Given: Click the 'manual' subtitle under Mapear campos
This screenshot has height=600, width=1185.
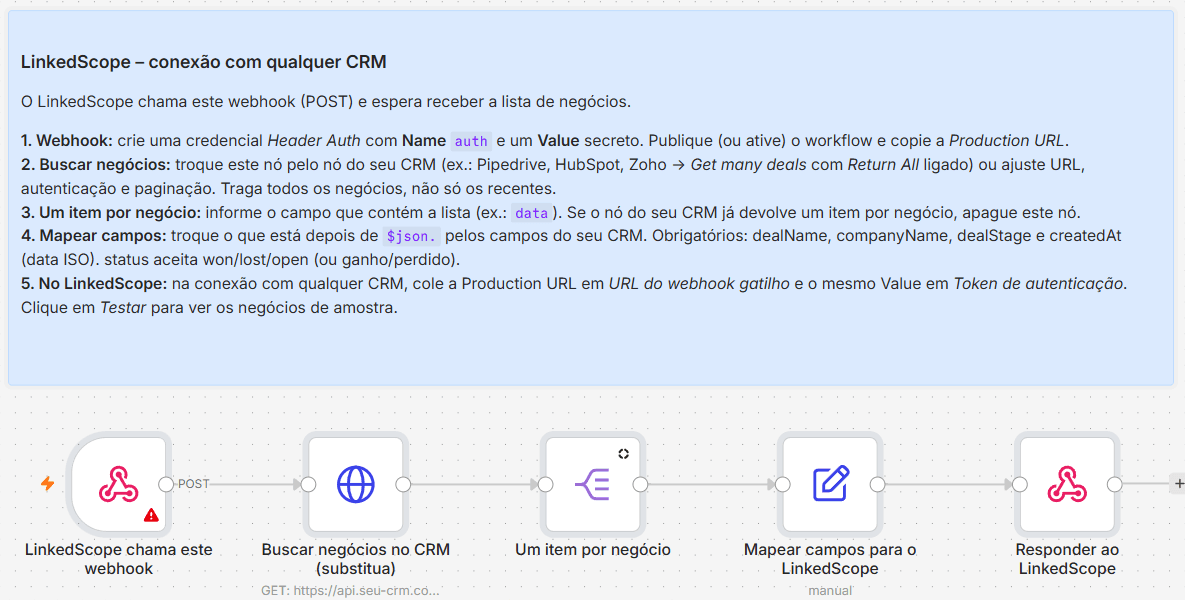Looking at the screenshot, I should click(x=831, y=590).
